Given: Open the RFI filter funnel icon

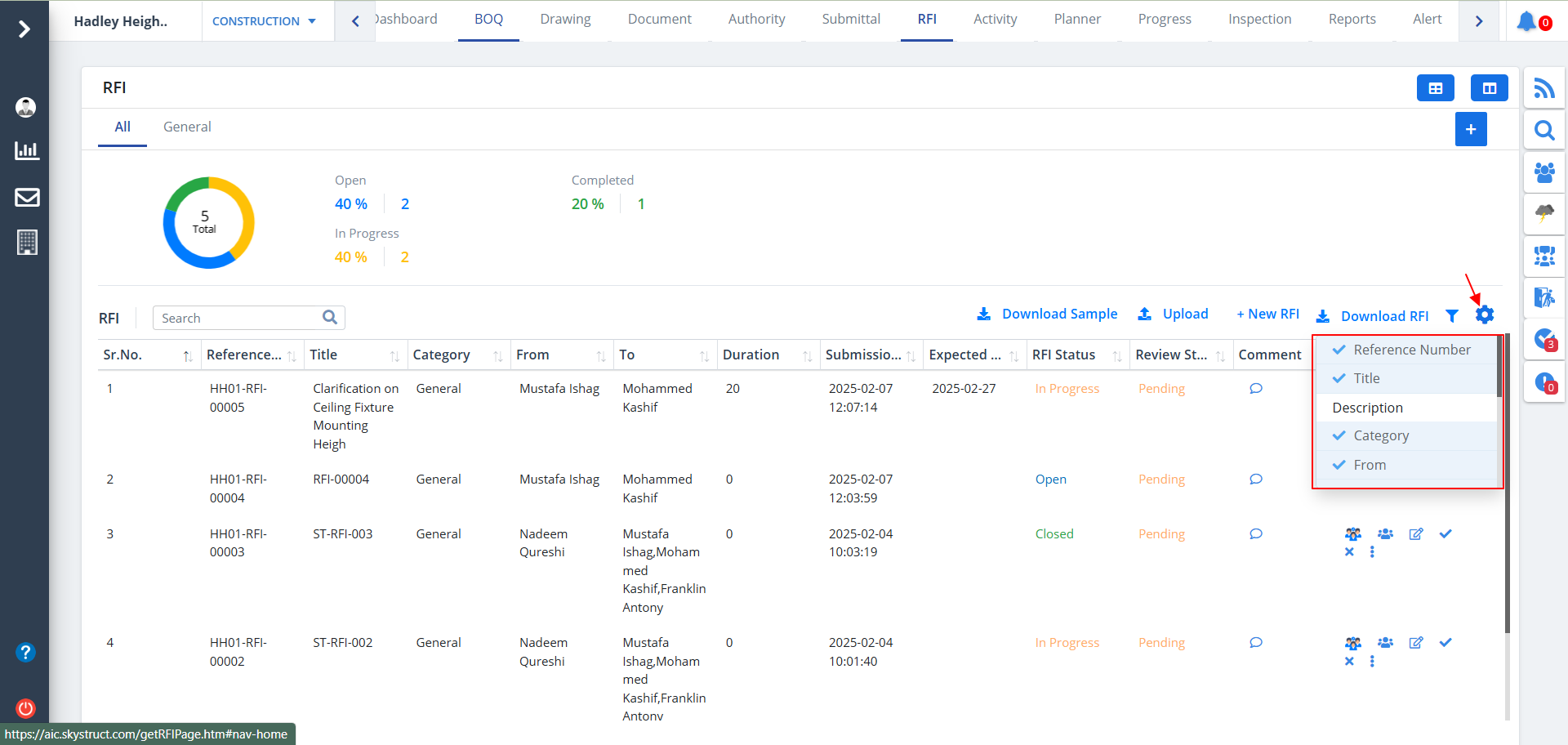Looking at the screenshot, I should point(1451,315).
